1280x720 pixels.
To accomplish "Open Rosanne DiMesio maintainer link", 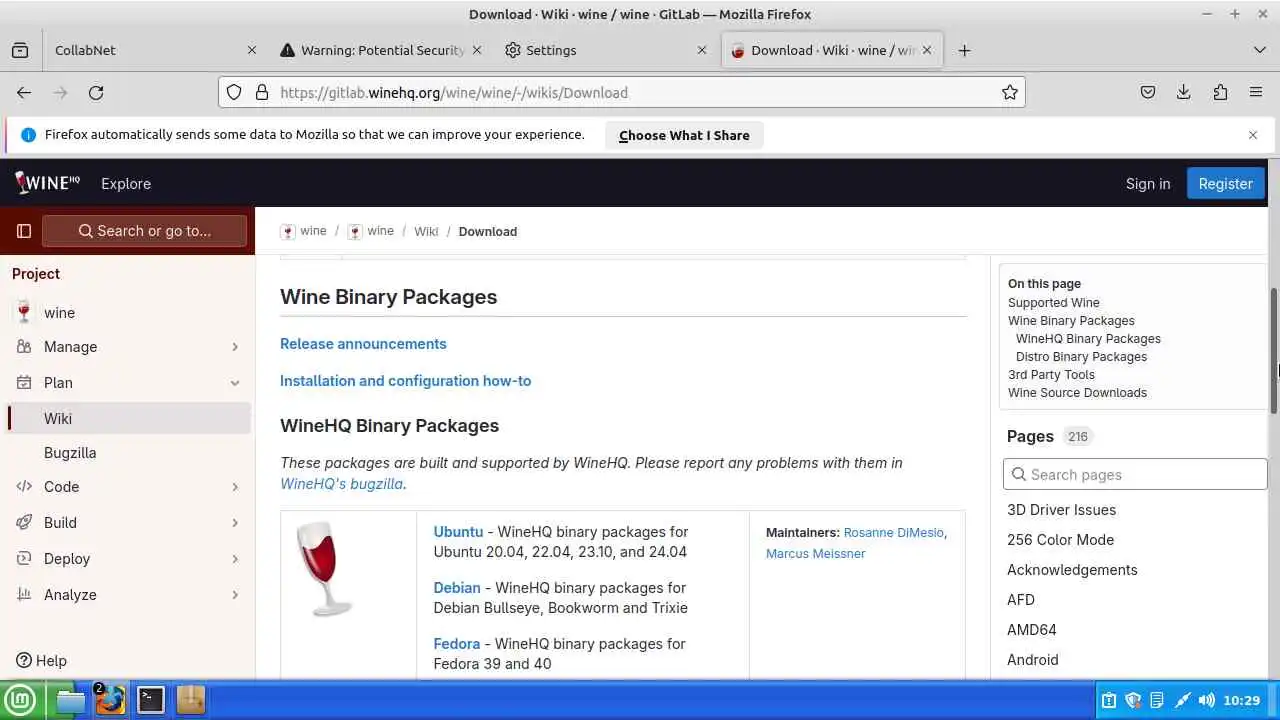I will click(893, 532).
